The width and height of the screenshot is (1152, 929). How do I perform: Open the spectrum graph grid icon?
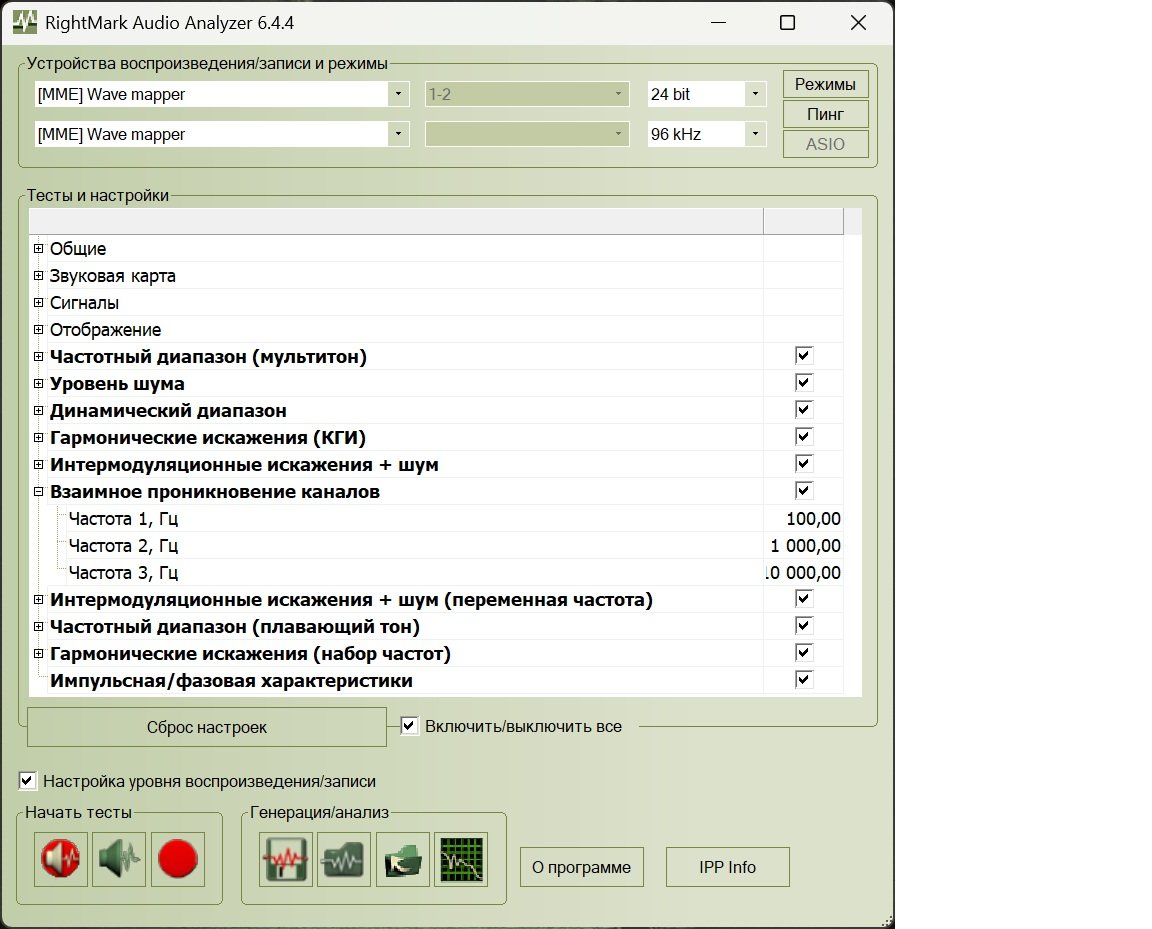point(461,859)
